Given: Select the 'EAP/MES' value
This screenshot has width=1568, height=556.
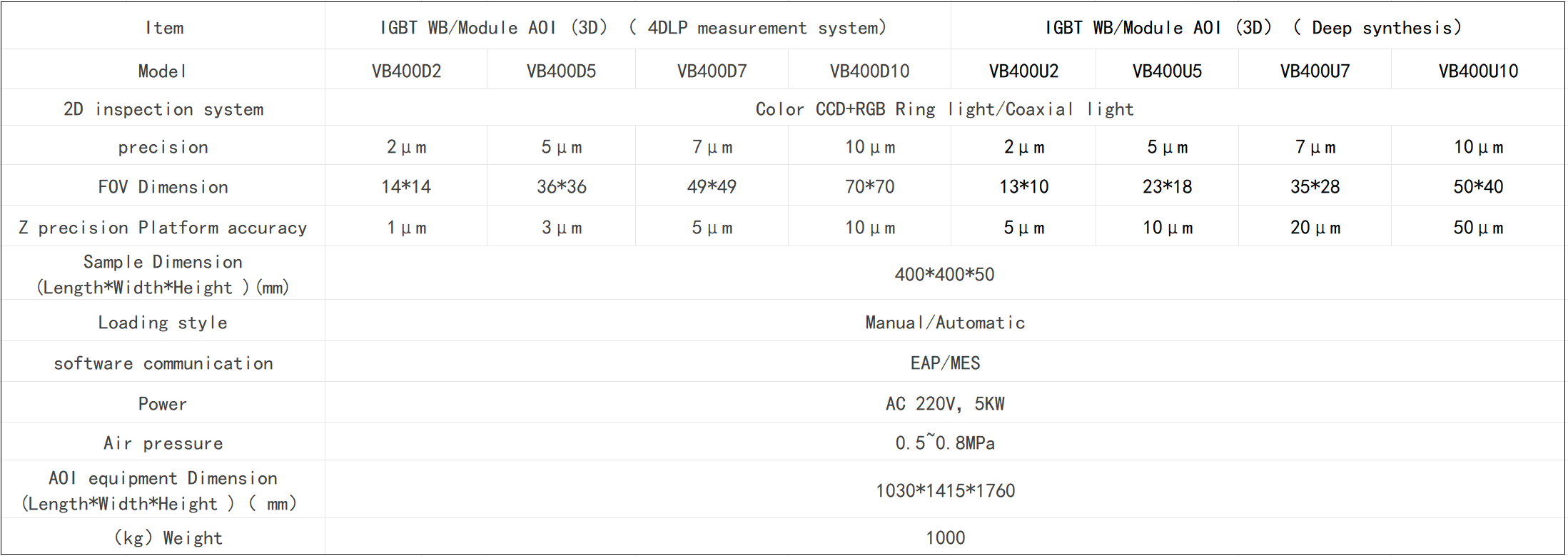Looking at the screenshot, I should coord(945,363).
